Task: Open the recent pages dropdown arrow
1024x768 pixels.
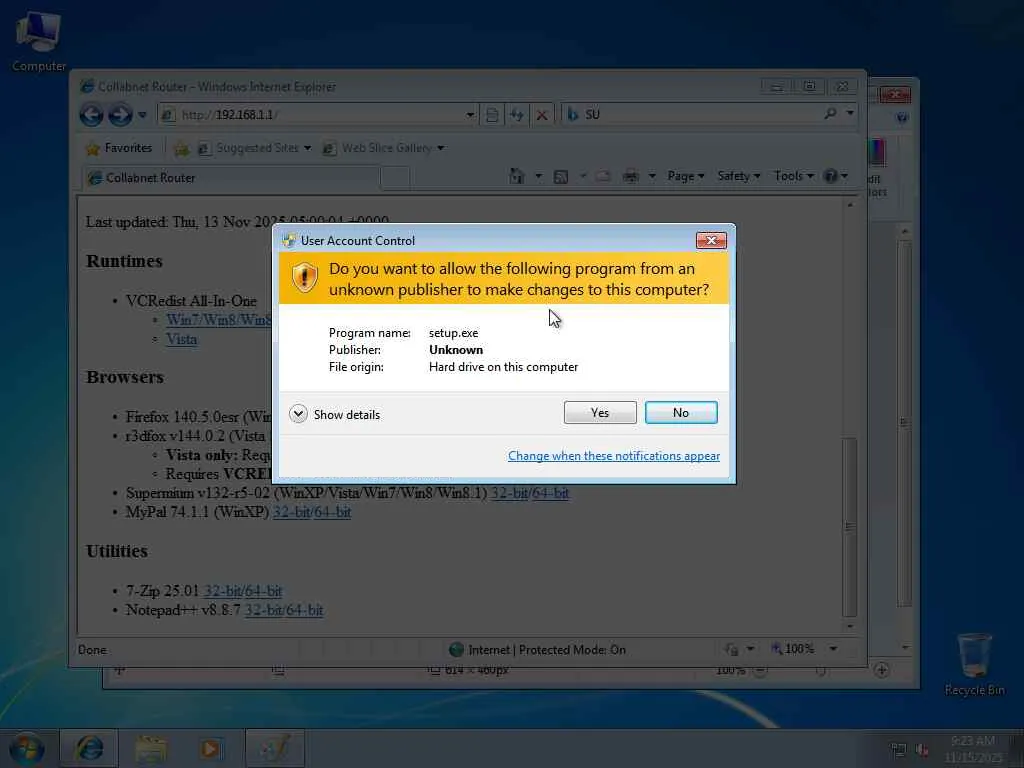Action: (142, 115)
